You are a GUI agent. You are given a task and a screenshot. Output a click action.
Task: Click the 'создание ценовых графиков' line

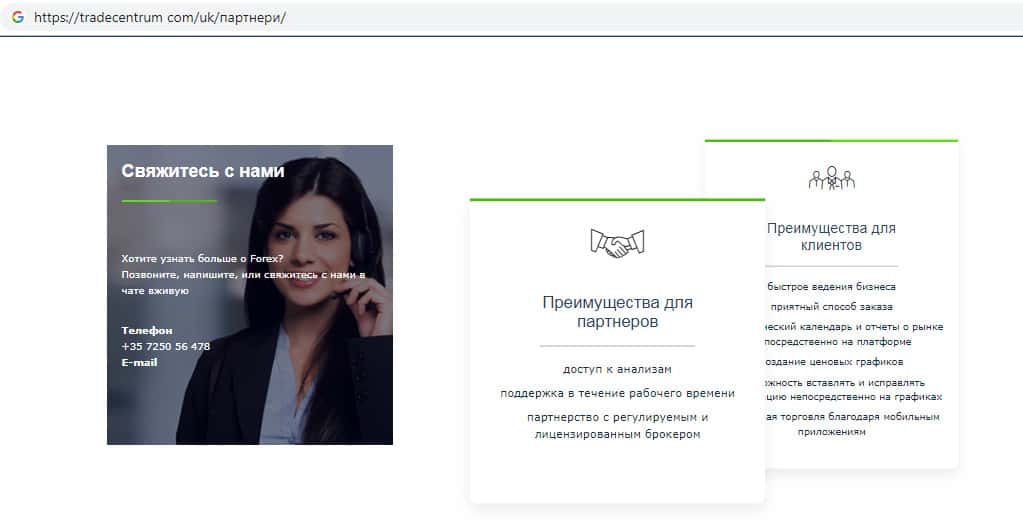tap(834, 362)
